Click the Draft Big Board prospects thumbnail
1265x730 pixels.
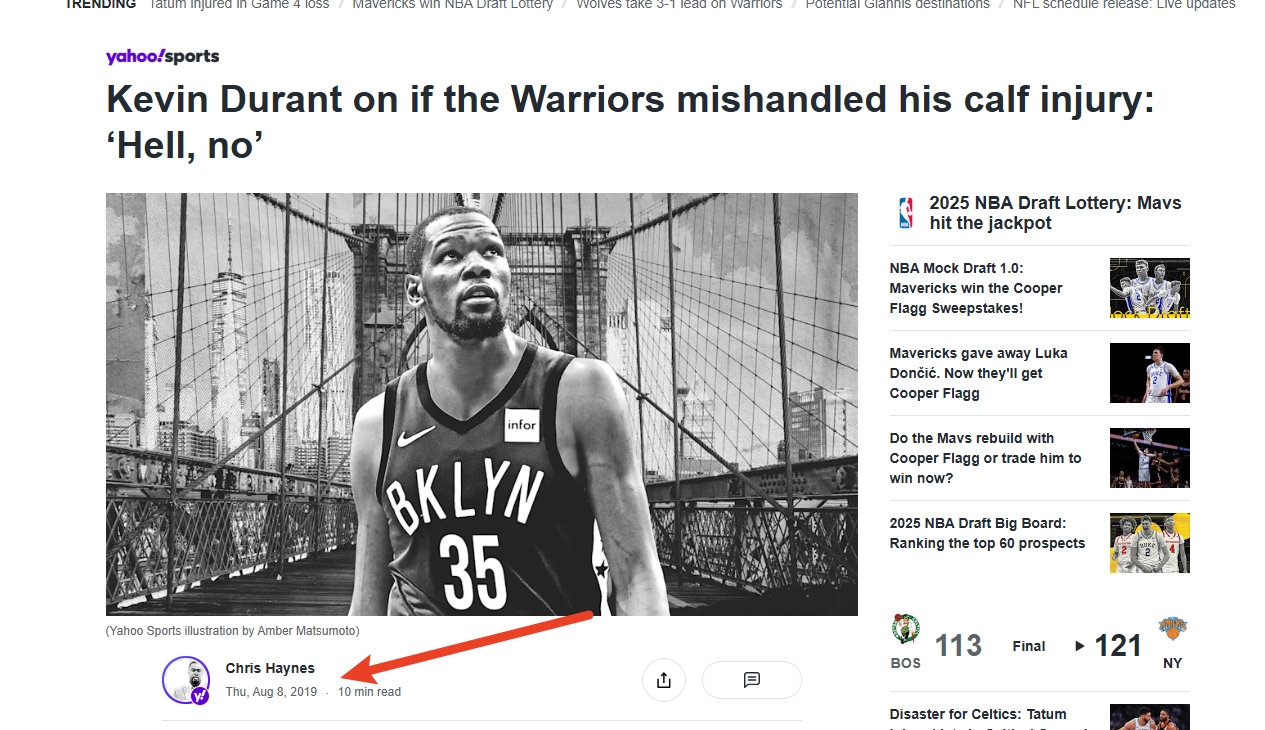pyautogui.click(x=1150, y=543)
